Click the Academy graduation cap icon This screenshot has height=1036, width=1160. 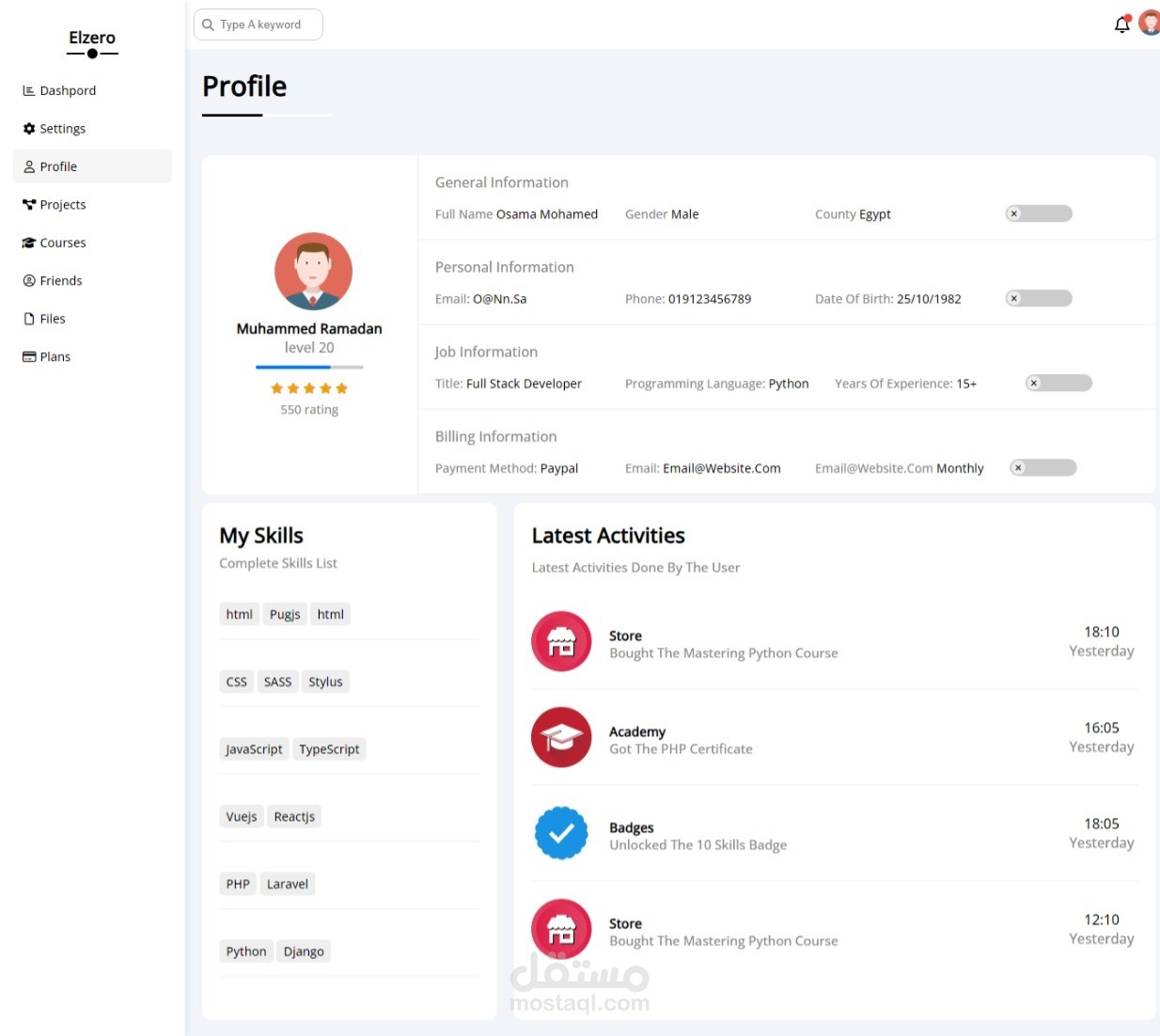coord(561,738)
